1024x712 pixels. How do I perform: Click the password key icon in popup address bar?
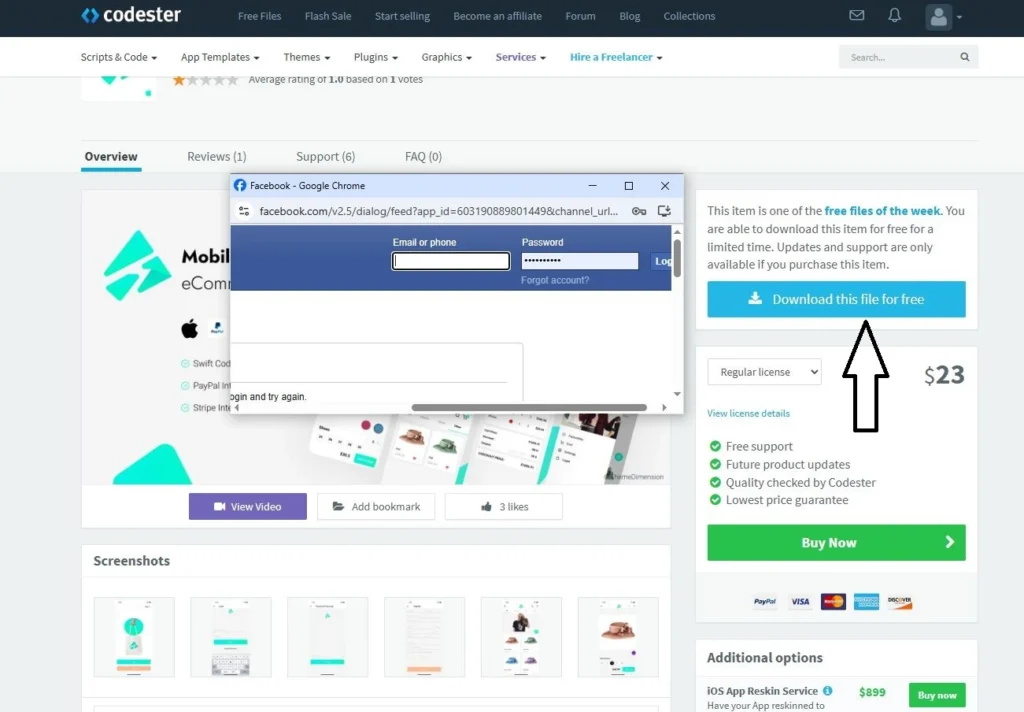tap(639, 211)
